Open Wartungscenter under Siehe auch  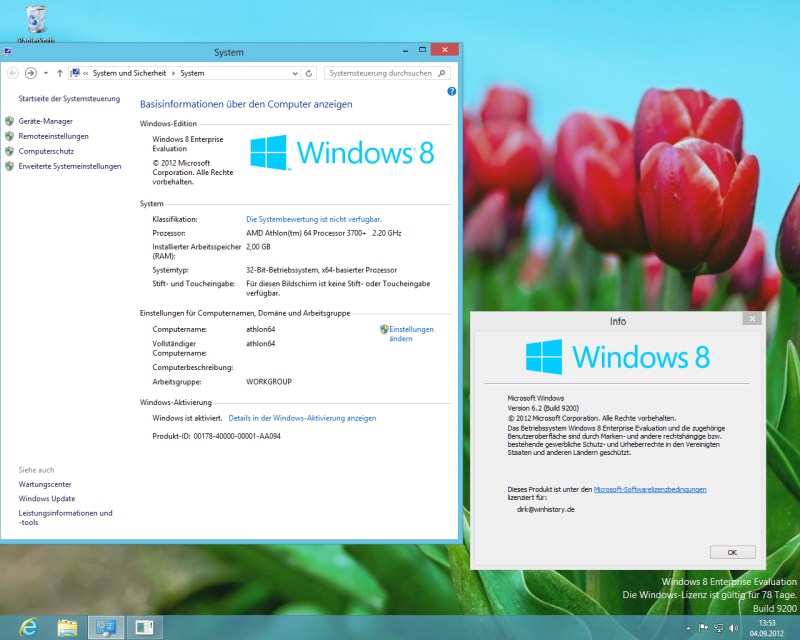(45, 484)
